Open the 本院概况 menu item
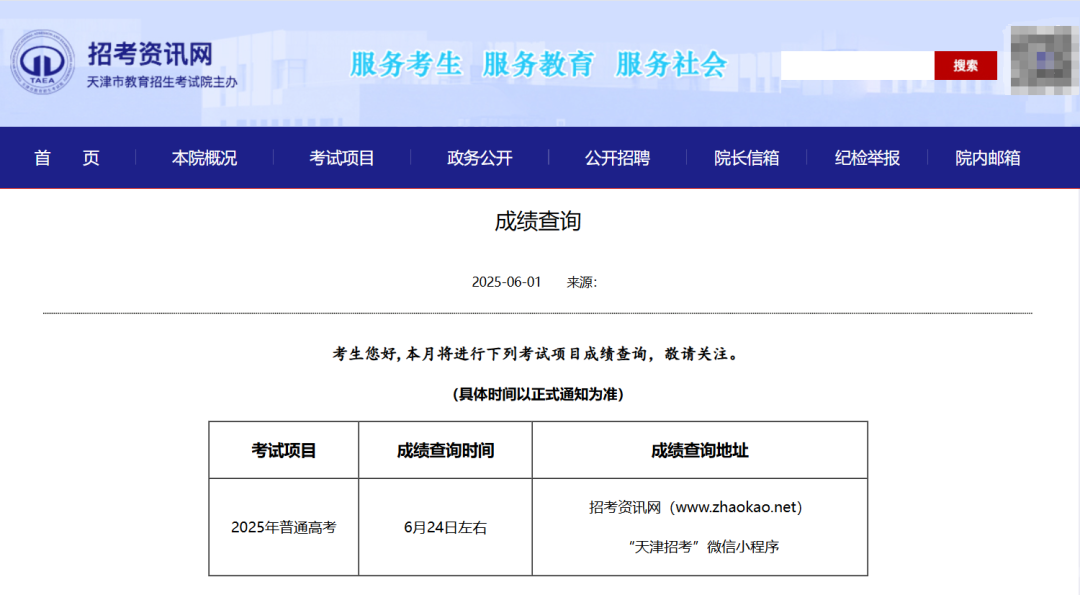This screenshot has height=595, width=1080. point(204,158)
